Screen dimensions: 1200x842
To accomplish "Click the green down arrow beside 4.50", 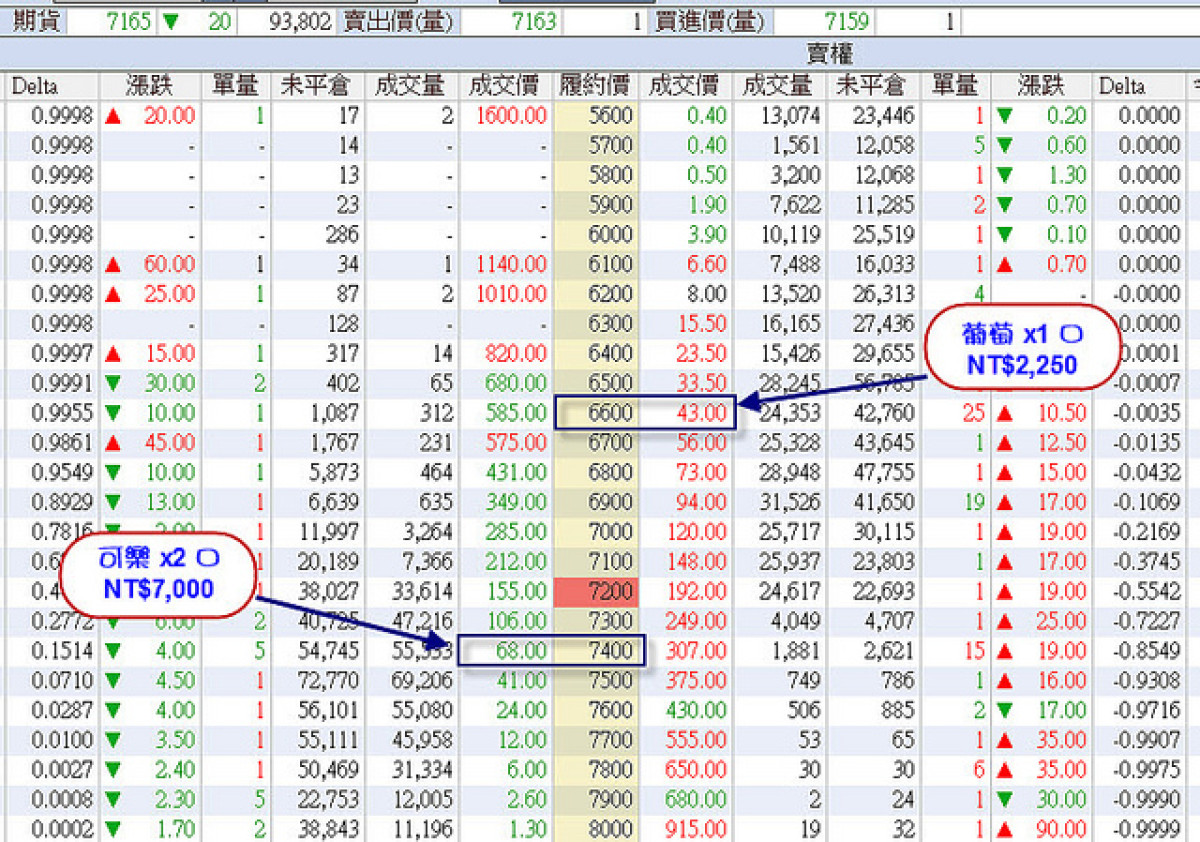I will pyautogui.click(x=113, y=681).
